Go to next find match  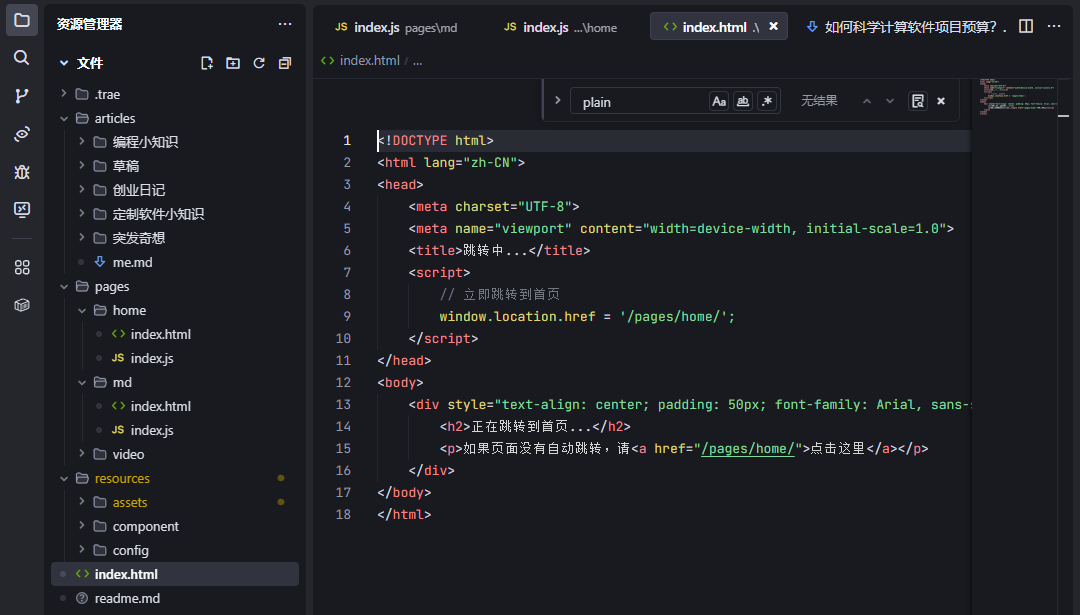(890, 101)
